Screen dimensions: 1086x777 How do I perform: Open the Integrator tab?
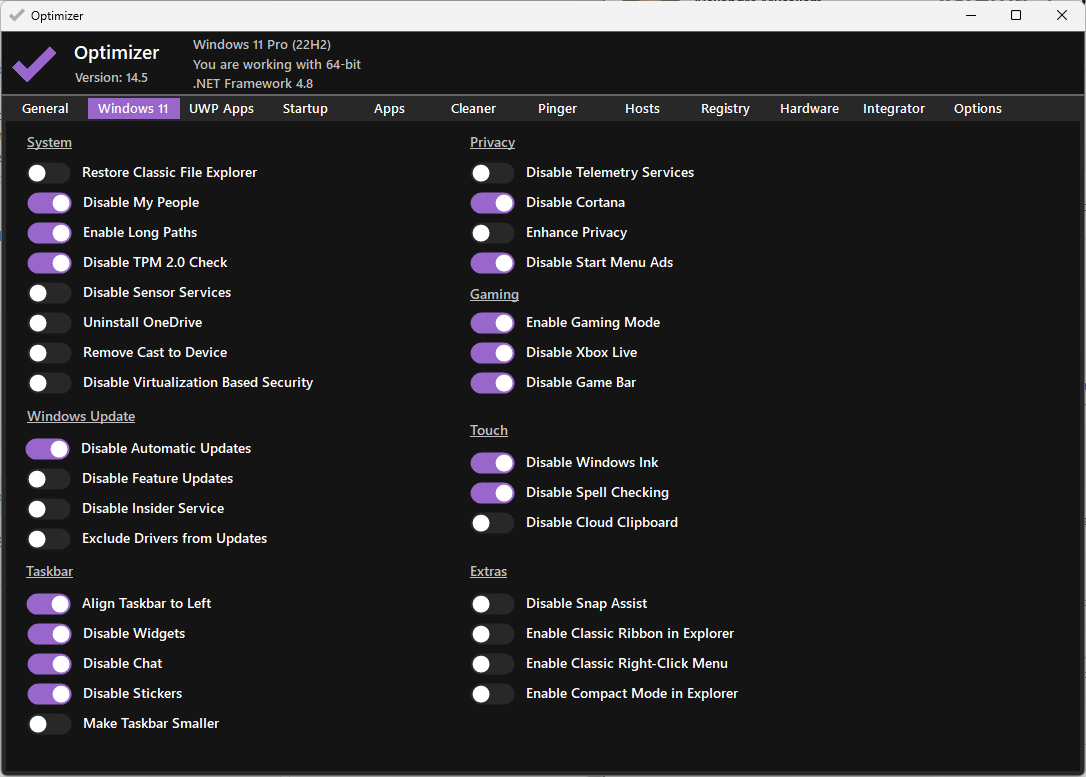tap(893, 109)
